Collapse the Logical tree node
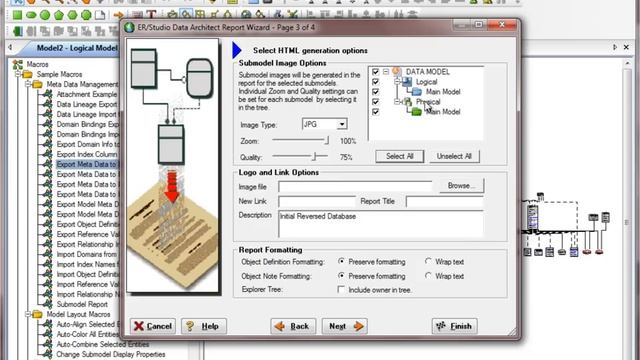The image size is (640, 360). coord(396,82)
